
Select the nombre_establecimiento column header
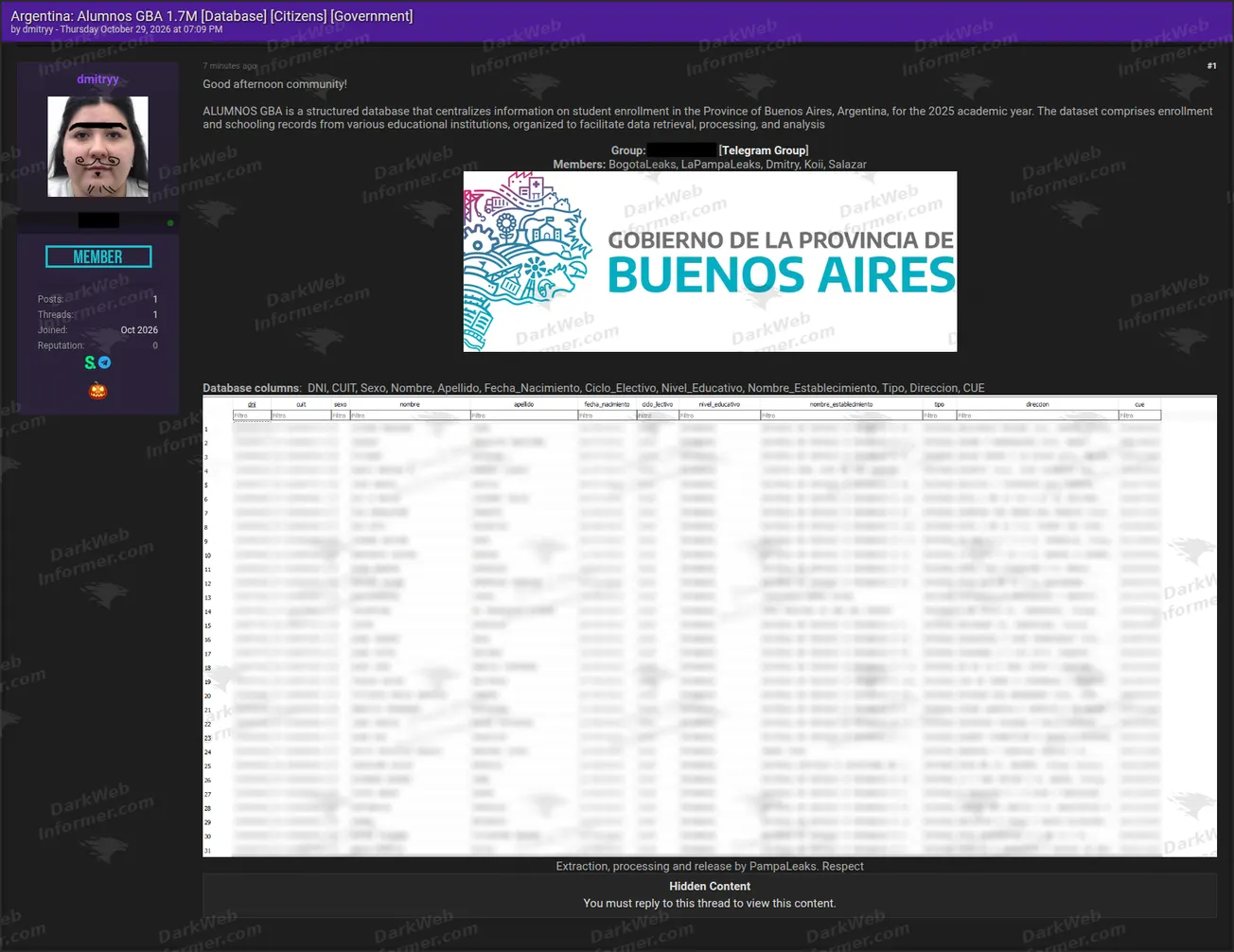pyautogui.click(x=841, y=404)
